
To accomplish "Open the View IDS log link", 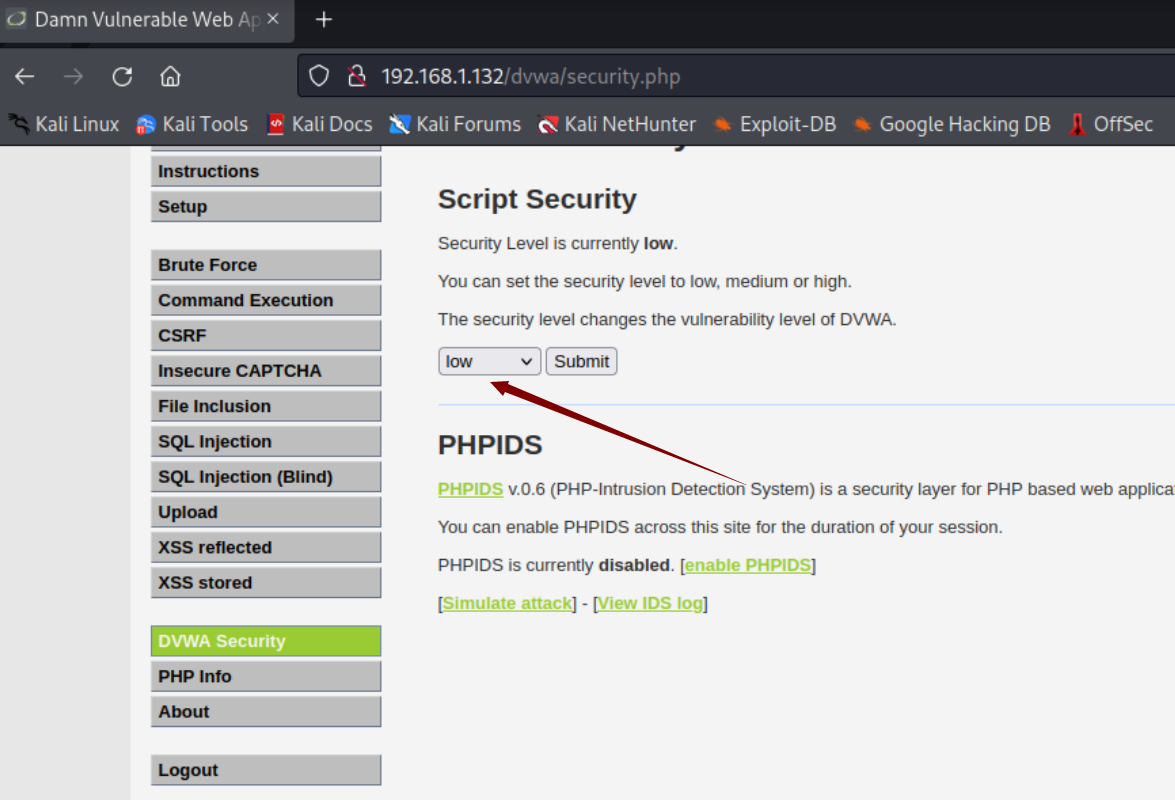I will pyautogui.click(x=650, y=603).
